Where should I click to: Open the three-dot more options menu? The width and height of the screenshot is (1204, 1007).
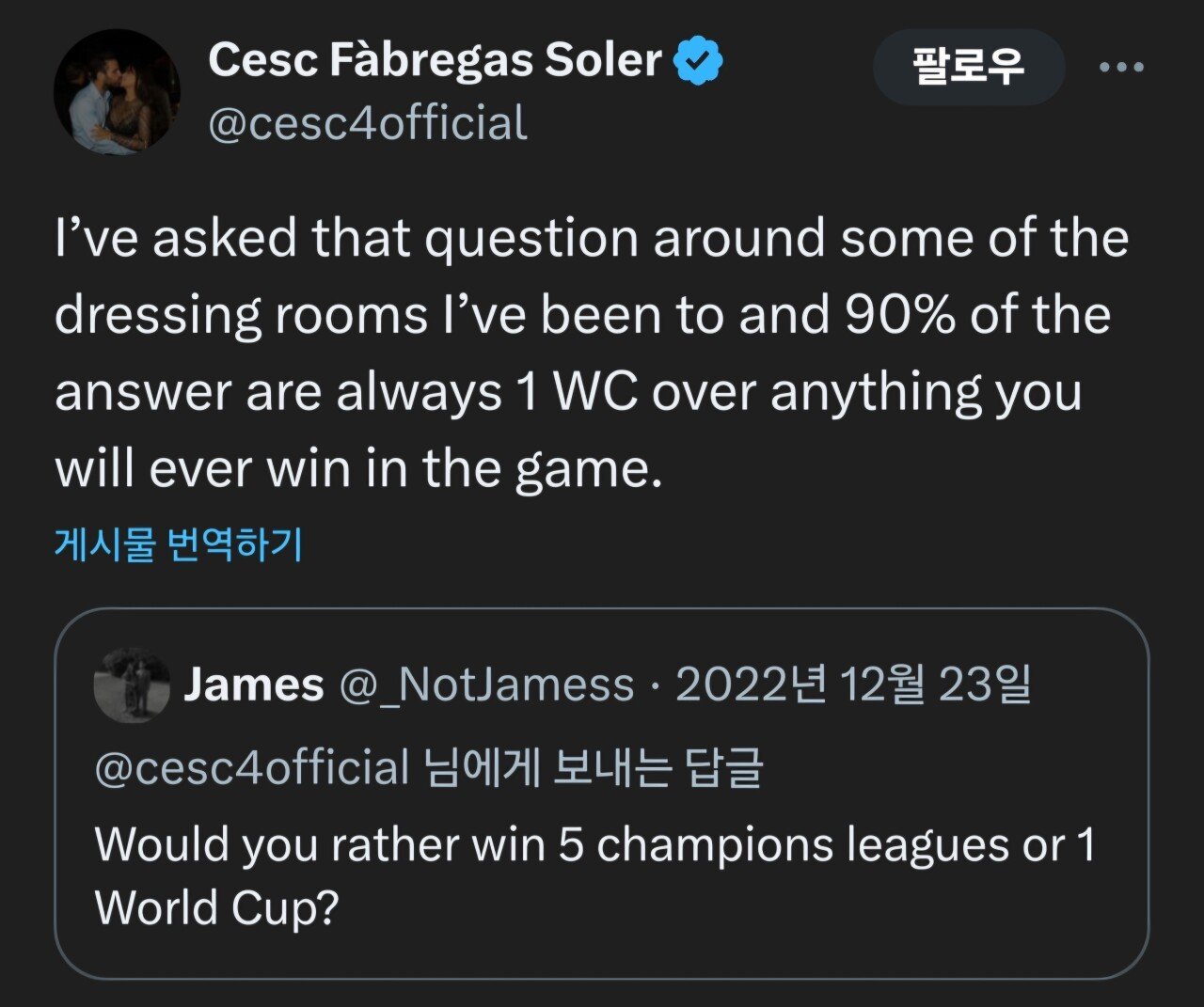coord(1121,67)
